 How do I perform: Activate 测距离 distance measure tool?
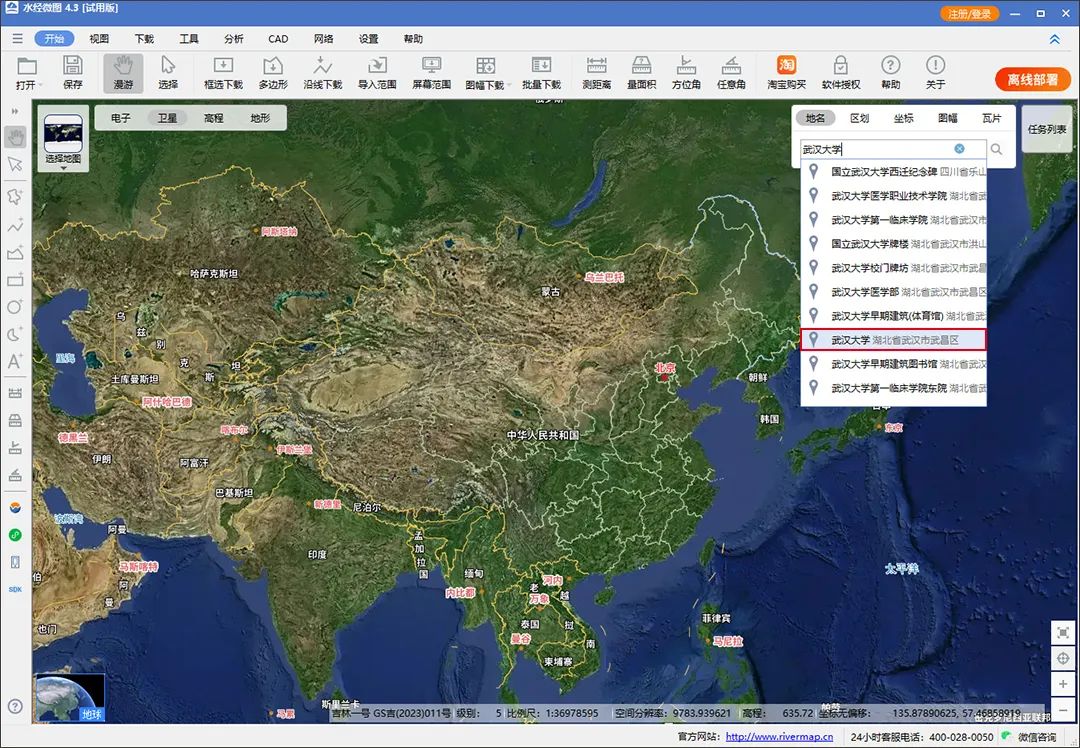coord(596,72)
